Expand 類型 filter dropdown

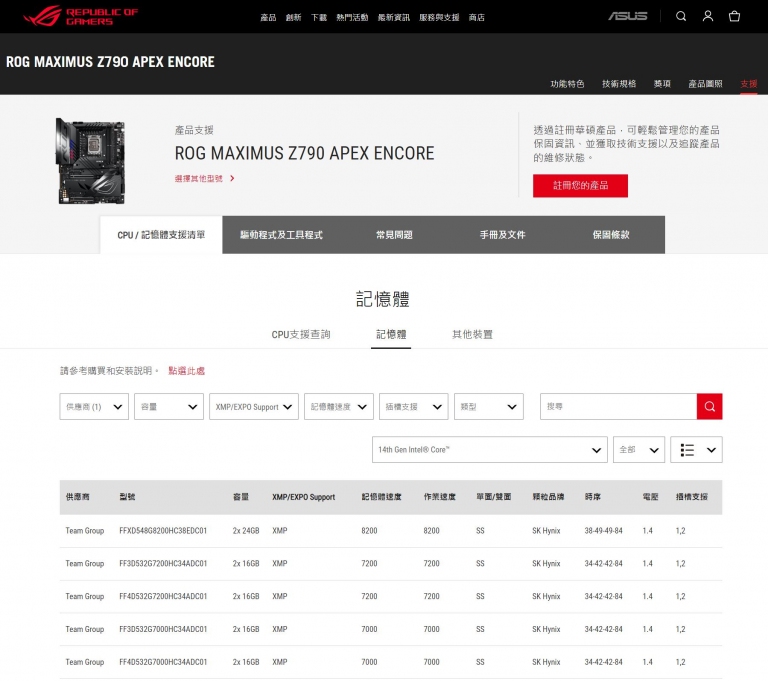pos(489,407)
